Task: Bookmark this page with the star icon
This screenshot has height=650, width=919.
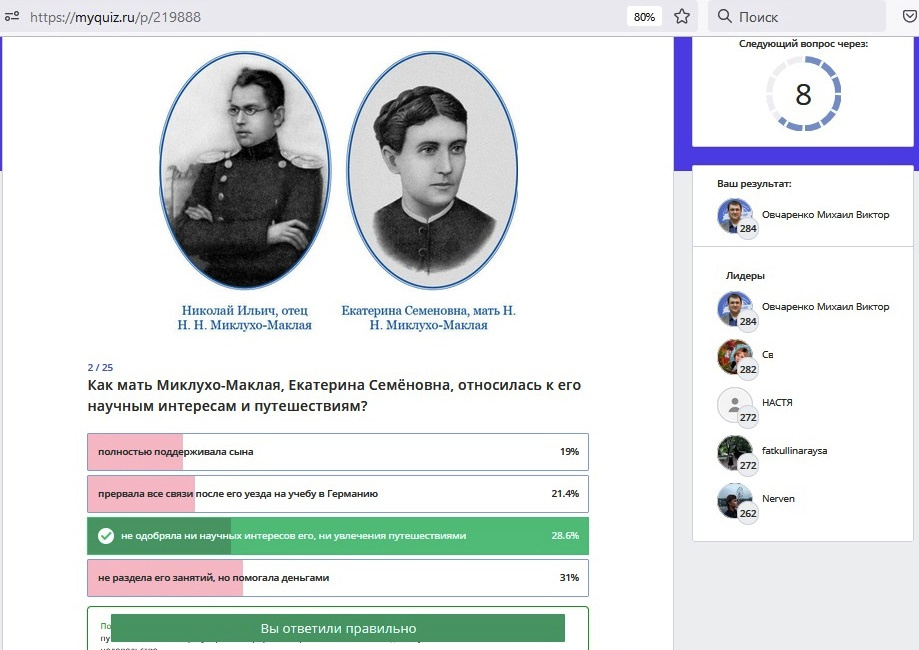Action: (682, 17)
